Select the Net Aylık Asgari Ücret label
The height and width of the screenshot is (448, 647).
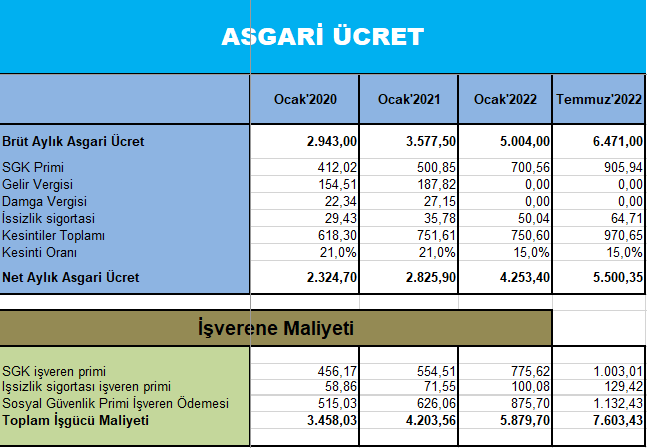tap(71, 277)
